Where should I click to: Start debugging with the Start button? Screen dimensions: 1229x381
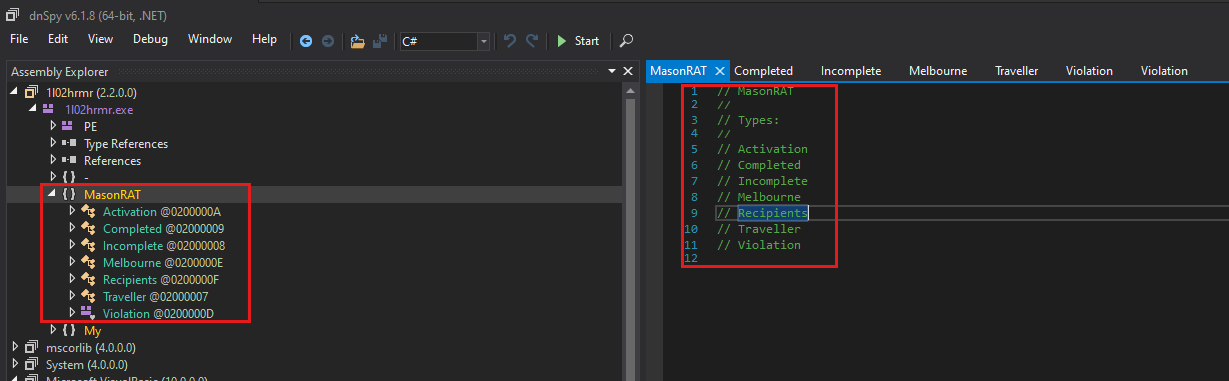tap(578, 41)
